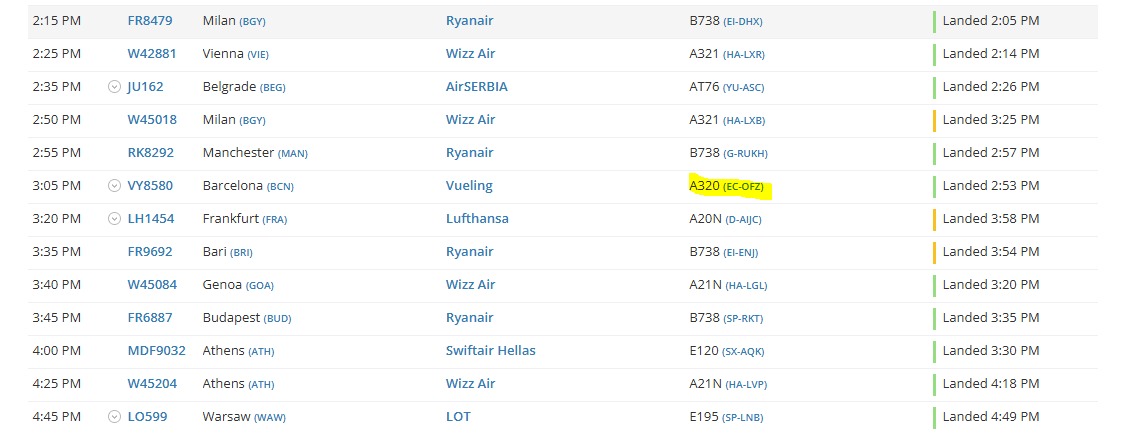Select flight MDF9032 link
This screenshot has height=433, width=1132.
coord(157,351)
